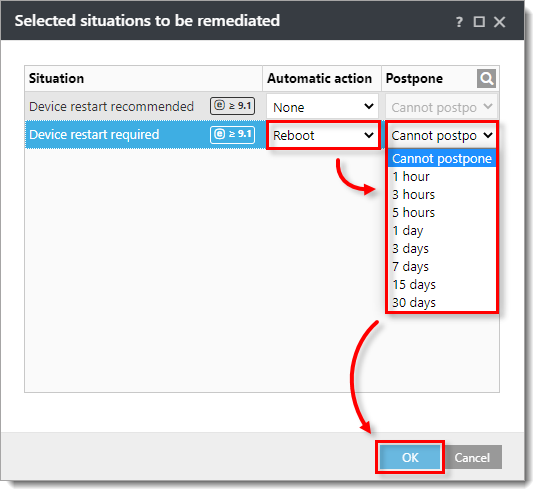The width and height of the screenshot is (540, 496).
Task: Click the Cancel button
Action: point(472,457)
